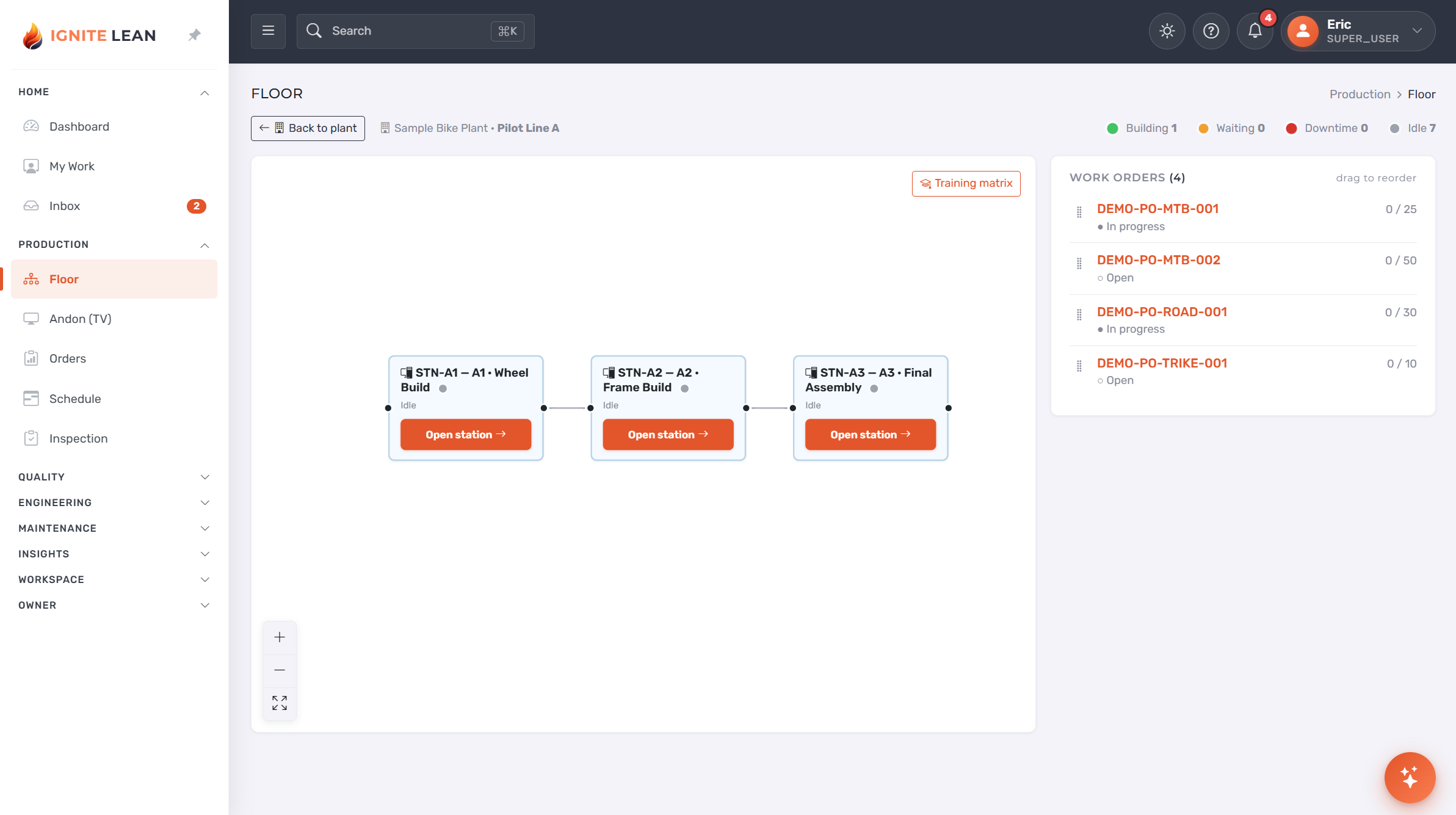Click drag handle for DEMO-PO-MTB-001
The height and width of the screenshot is (815, 1456).
point(1079,212)
